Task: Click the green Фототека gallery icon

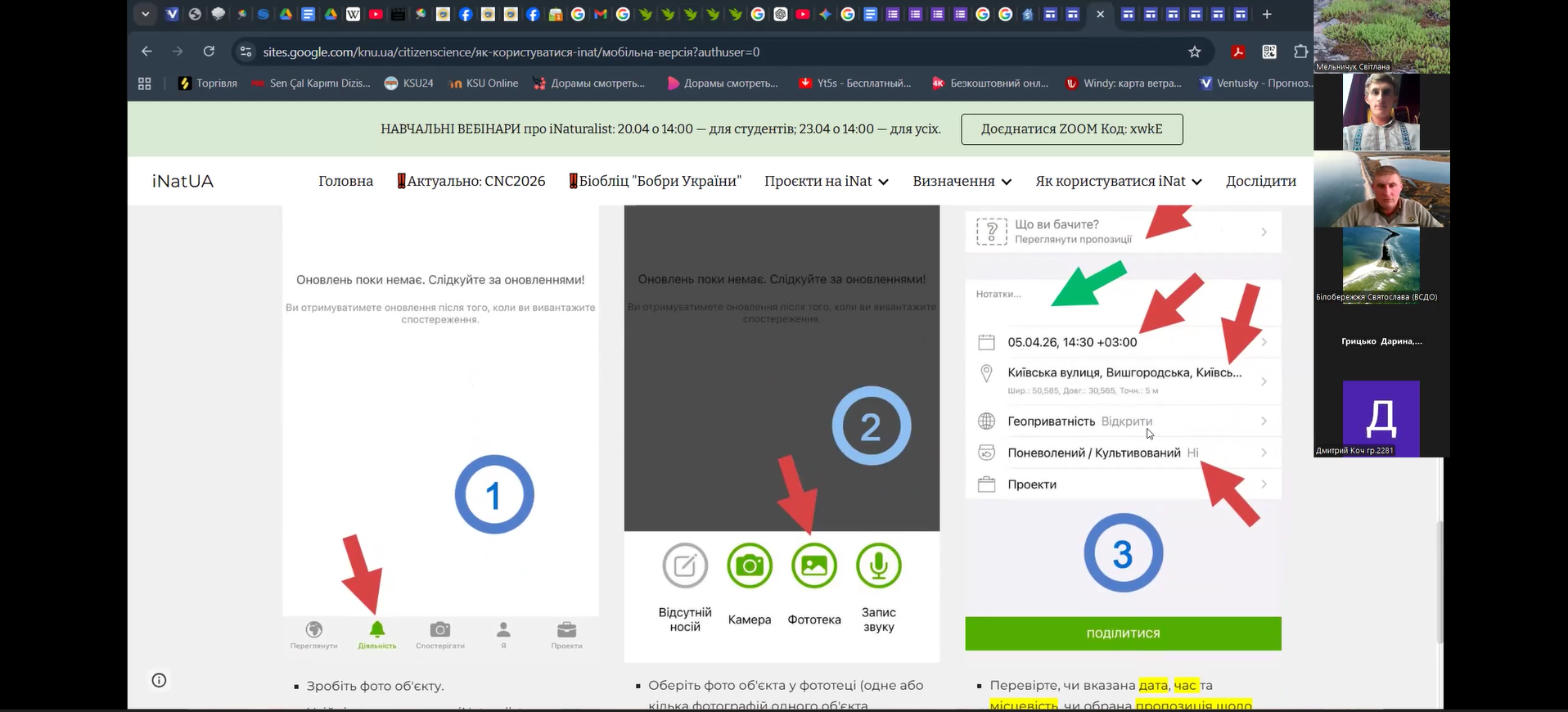Action: coord(813,566)
